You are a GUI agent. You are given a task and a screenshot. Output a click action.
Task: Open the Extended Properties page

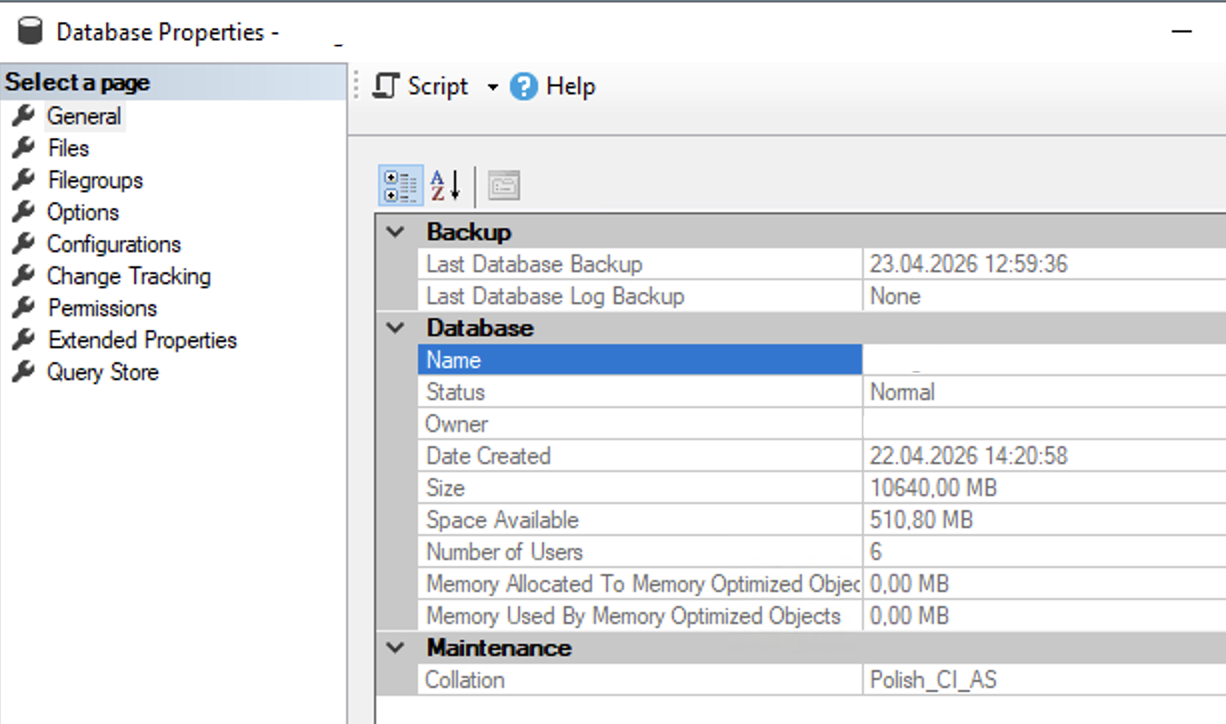coord(142,340)
